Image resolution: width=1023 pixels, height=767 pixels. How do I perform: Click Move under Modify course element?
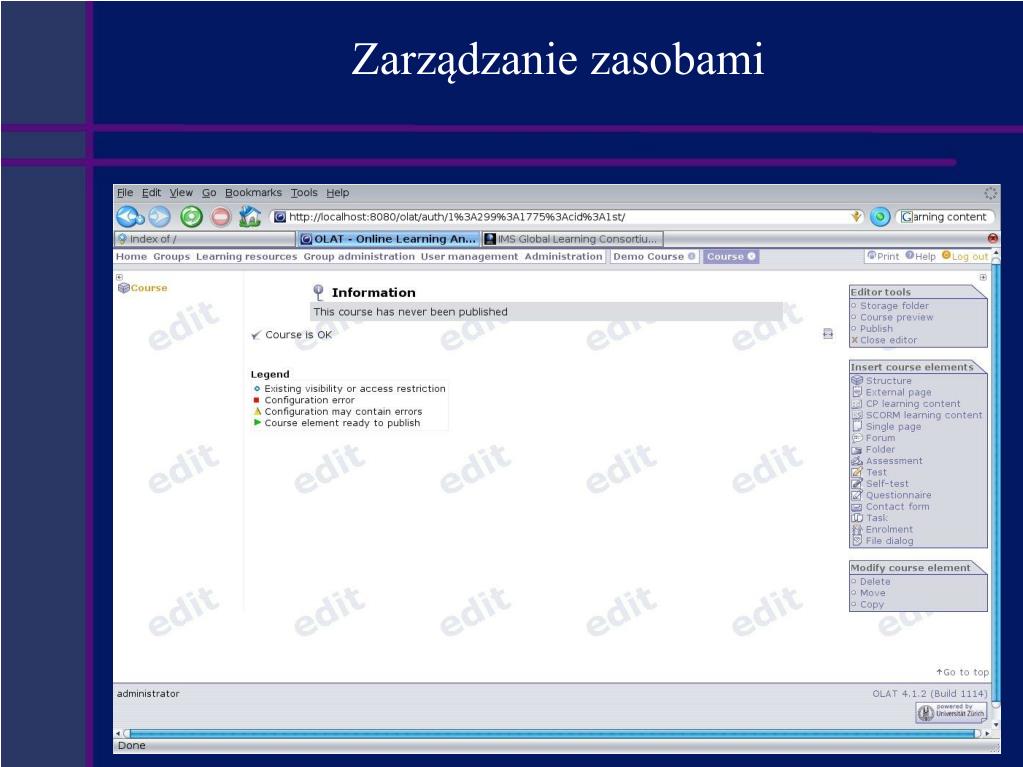tap(872, 593)
